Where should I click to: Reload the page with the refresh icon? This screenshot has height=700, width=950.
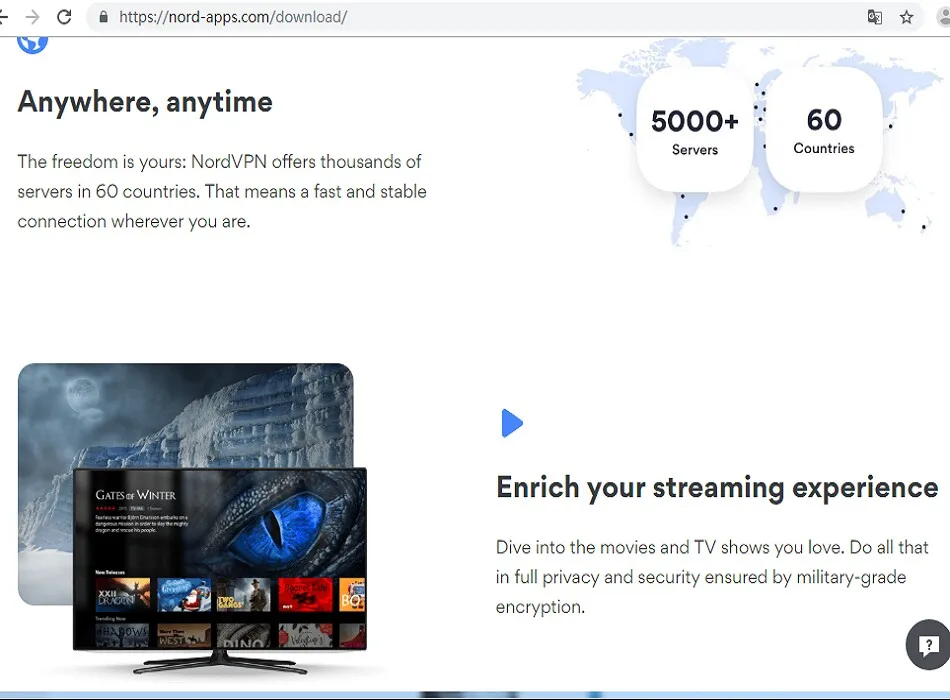(x=64, y=17)
